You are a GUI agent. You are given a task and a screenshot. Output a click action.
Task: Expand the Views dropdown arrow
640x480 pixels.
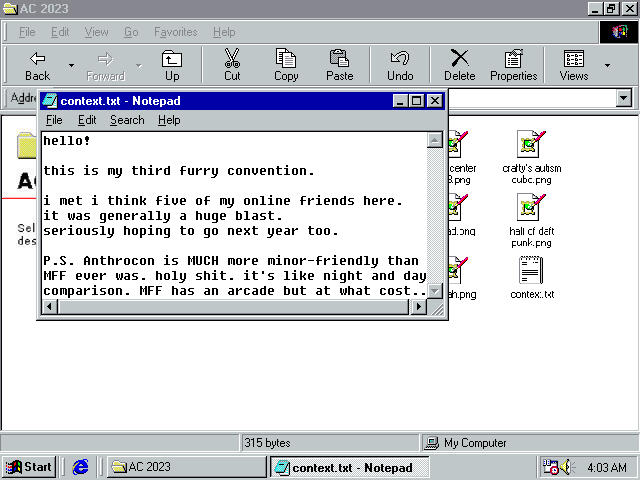click(607, 66)
